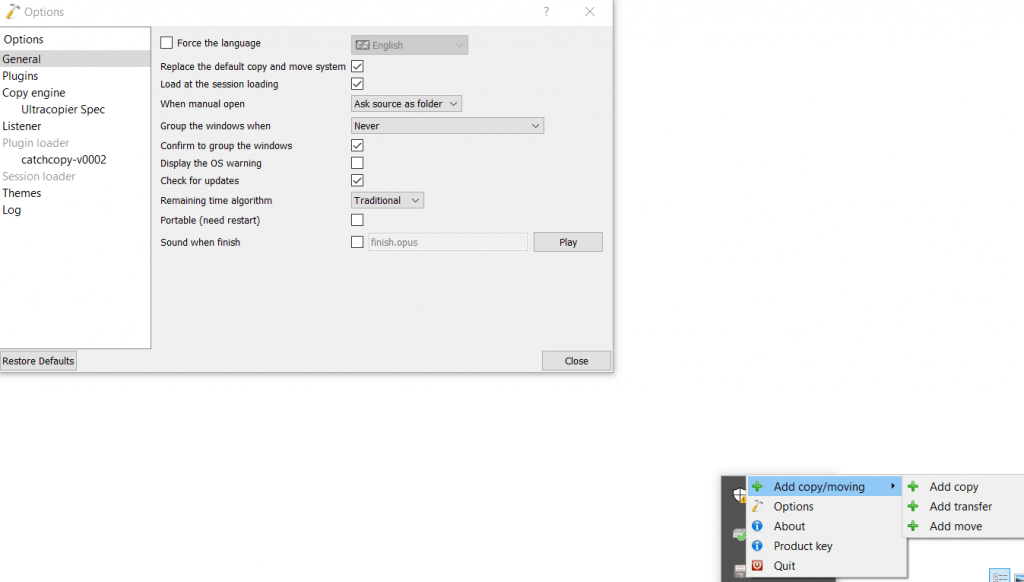Close the Options window with the X
1024x582 pixels.
(590, 12)
